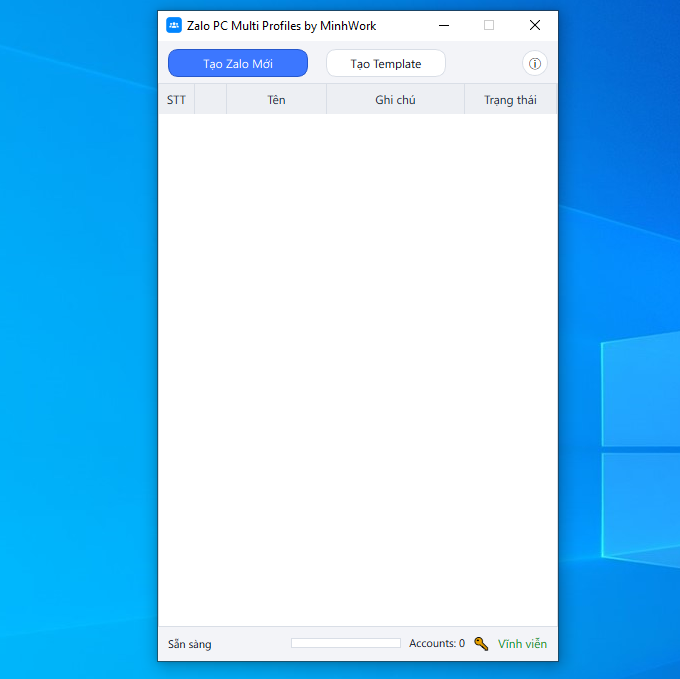Image resolution: width=680 pixels, height=679 pixels.
Task: Click the Sẵn sàng status text
Action: [190, 644]
